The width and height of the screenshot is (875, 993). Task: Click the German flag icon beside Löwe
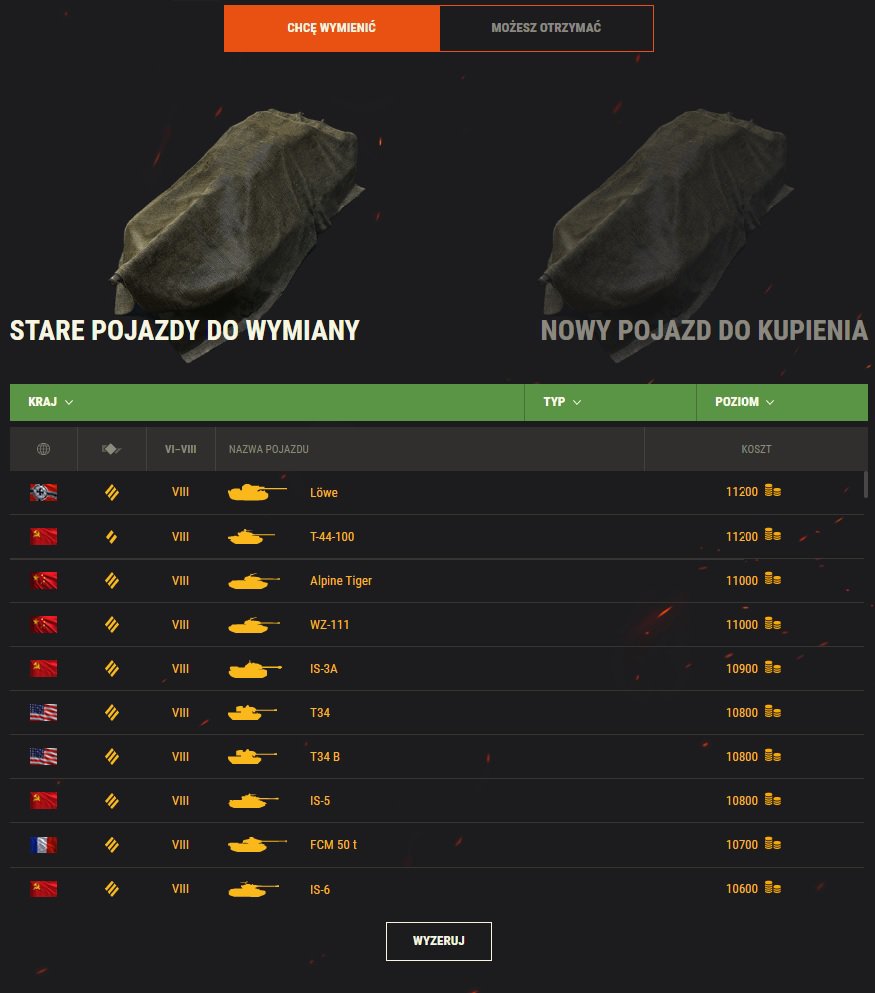point(43,492)
